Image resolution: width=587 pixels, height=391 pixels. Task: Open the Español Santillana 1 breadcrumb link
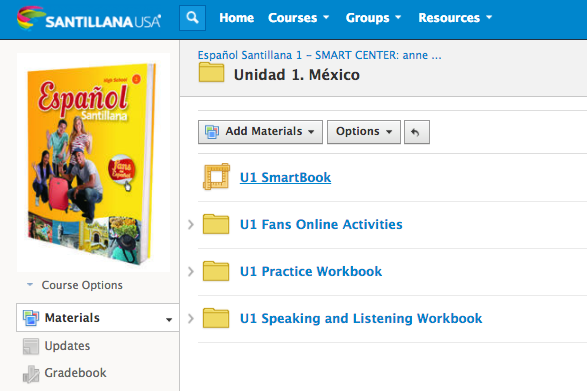(x=319, y=55)
